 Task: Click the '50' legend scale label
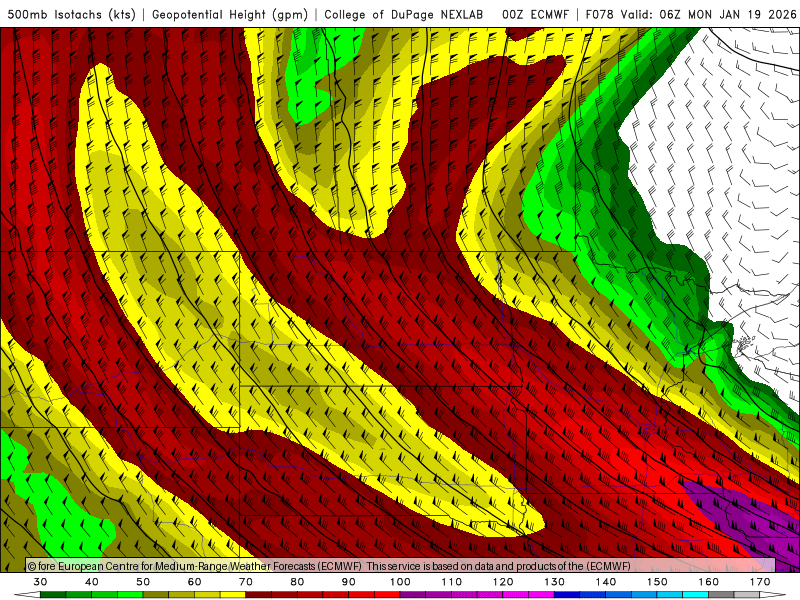[x=143, y=582]
